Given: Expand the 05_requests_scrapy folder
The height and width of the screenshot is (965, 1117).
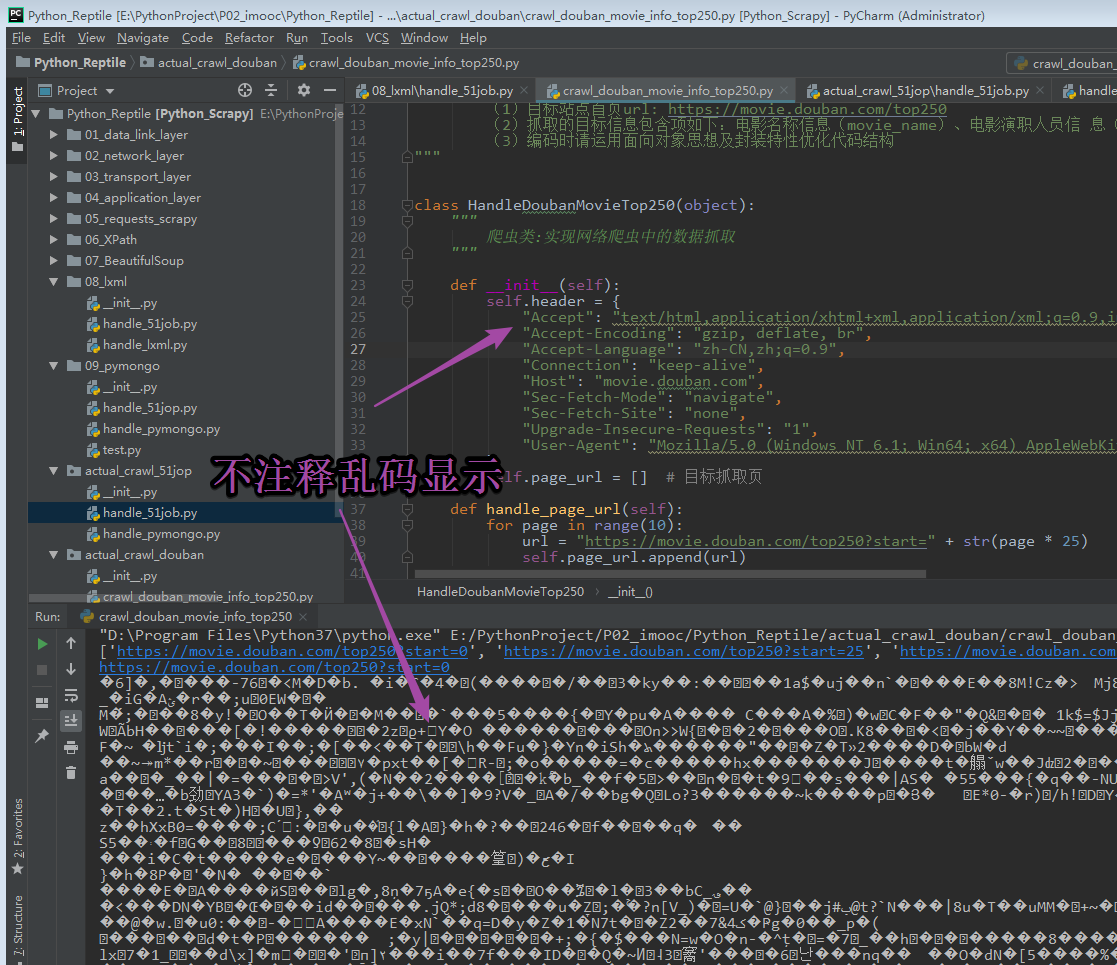Looking at the screenshot, I should 53,218.
